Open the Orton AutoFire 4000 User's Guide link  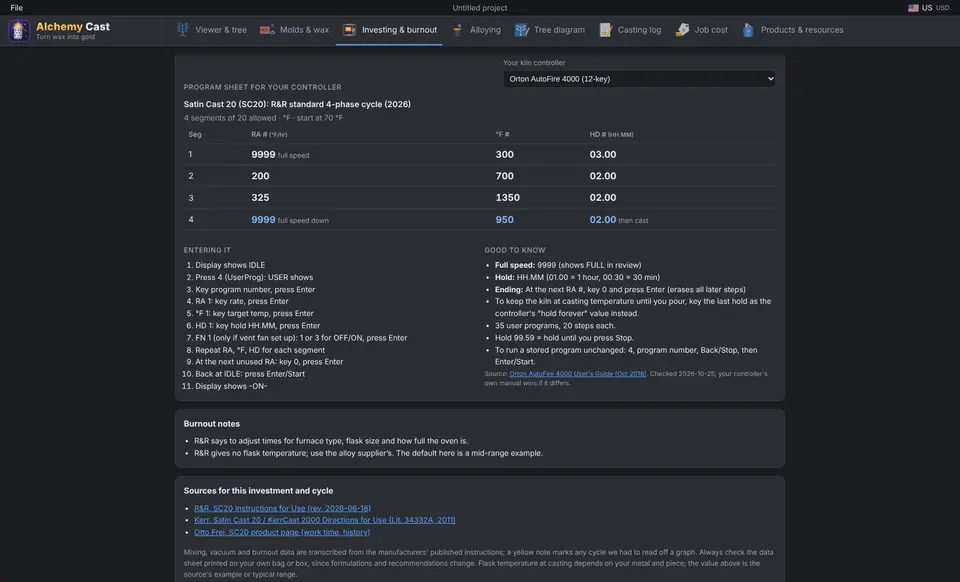point(577,374)
